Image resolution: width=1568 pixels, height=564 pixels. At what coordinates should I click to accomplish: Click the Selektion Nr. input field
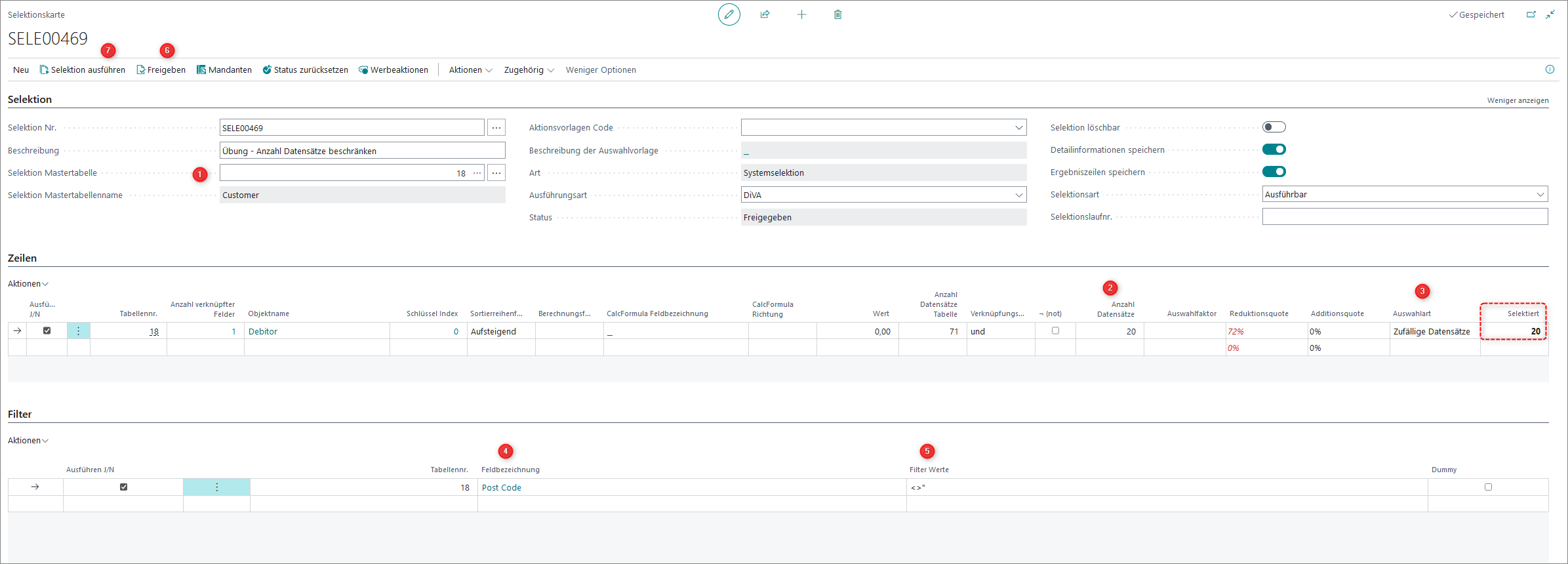352,128
